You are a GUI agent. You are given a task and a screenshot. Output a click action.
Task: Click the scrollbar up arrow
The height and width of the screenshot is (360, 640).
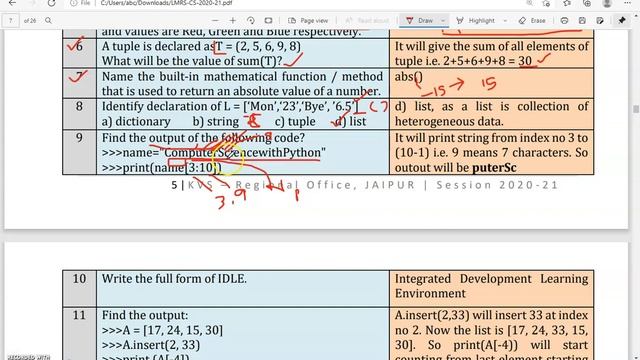click(x=636, y=15)
